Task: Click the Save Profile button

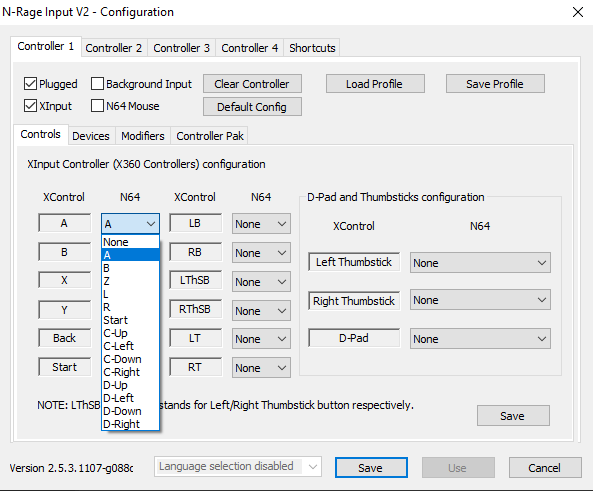Action: pos(495,84)
